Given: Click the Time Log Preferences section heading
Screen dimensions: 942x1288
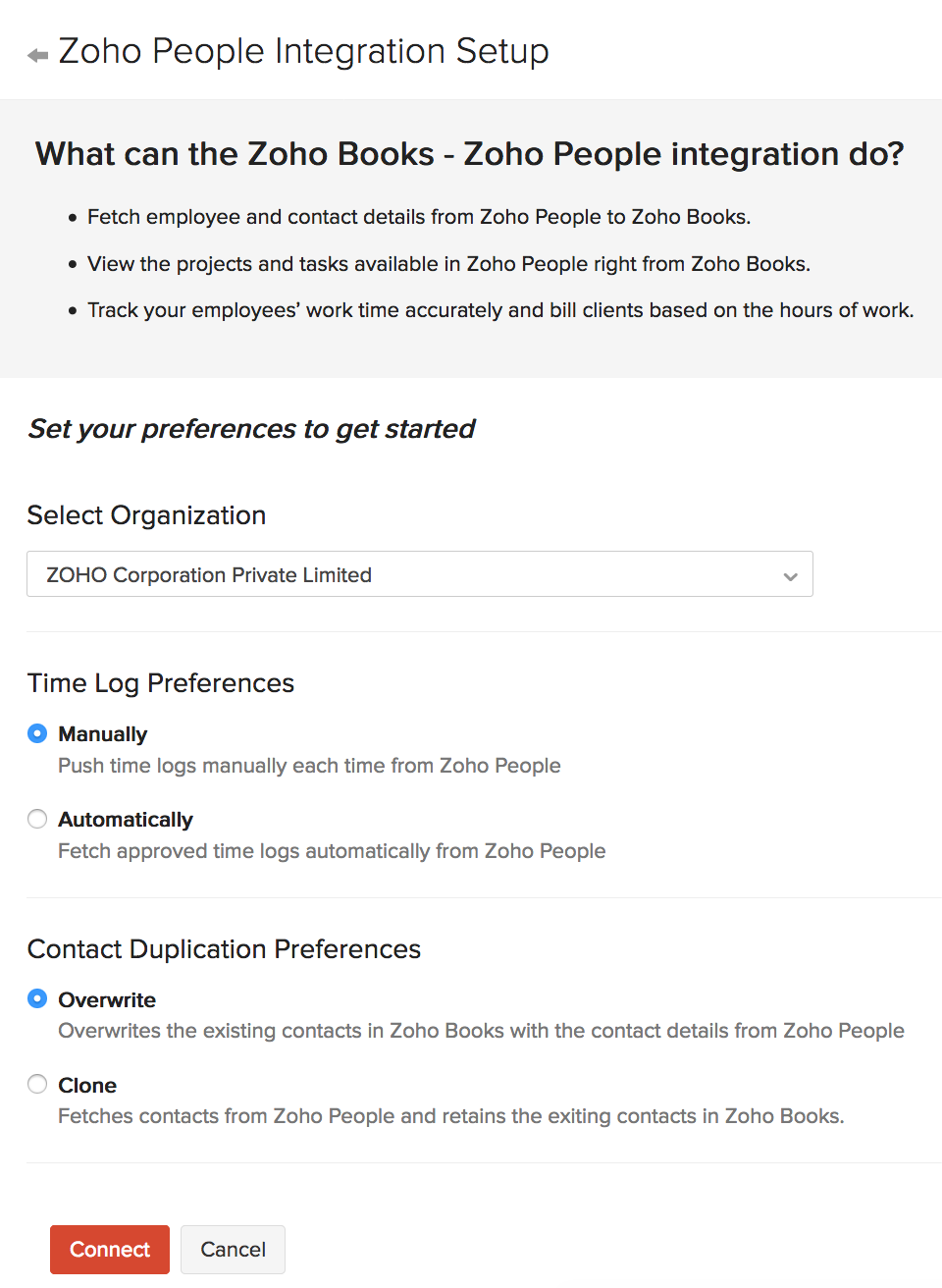Looking at the screenshot, I should pos(161,683).
